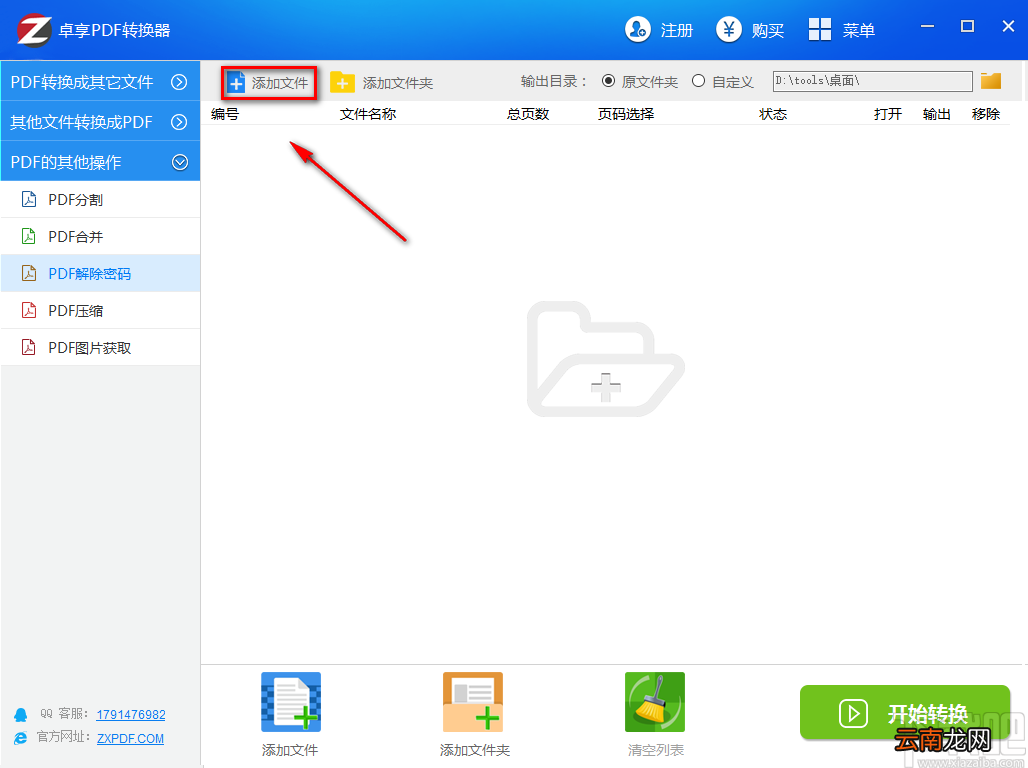The width and height of the screenshot is (1028, 768).
Task: Collapse the PDF的其他操作 section
Action: point(100,162)
